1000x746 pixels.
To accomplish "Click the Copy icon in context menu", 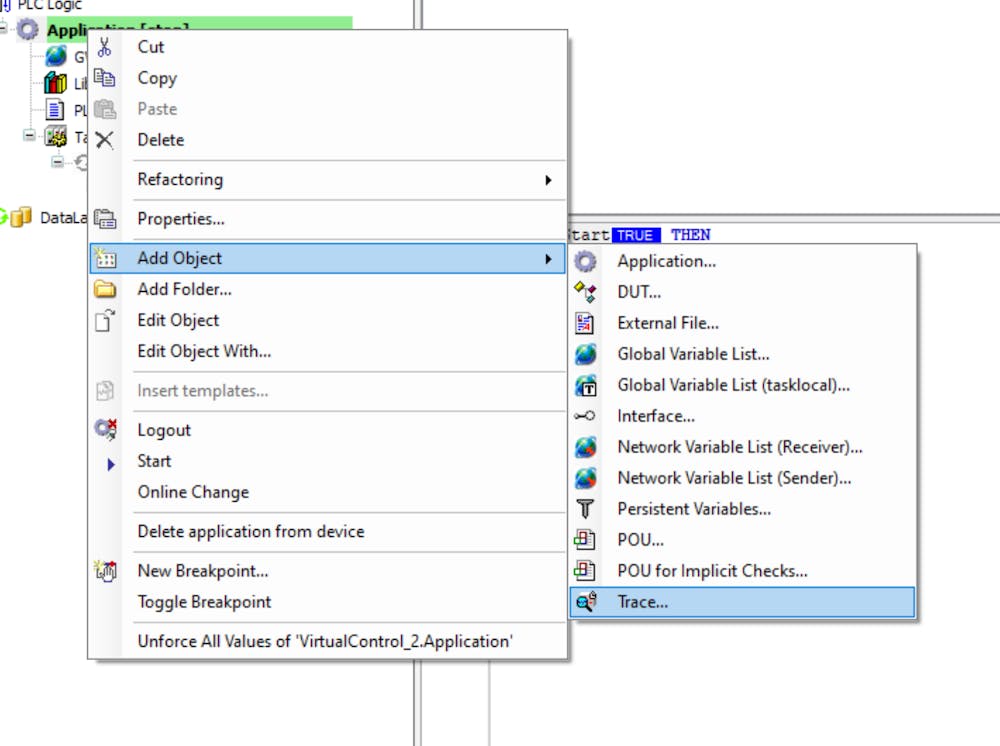I will coord(105,78).
